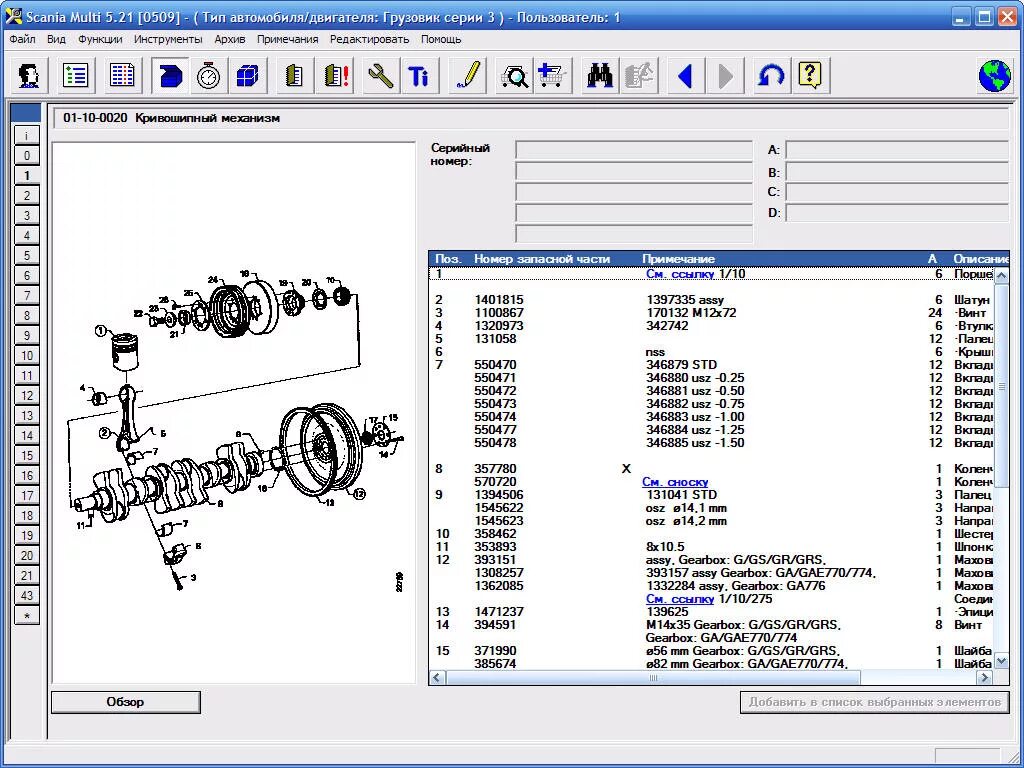Select side tab 2

(27, 195)
